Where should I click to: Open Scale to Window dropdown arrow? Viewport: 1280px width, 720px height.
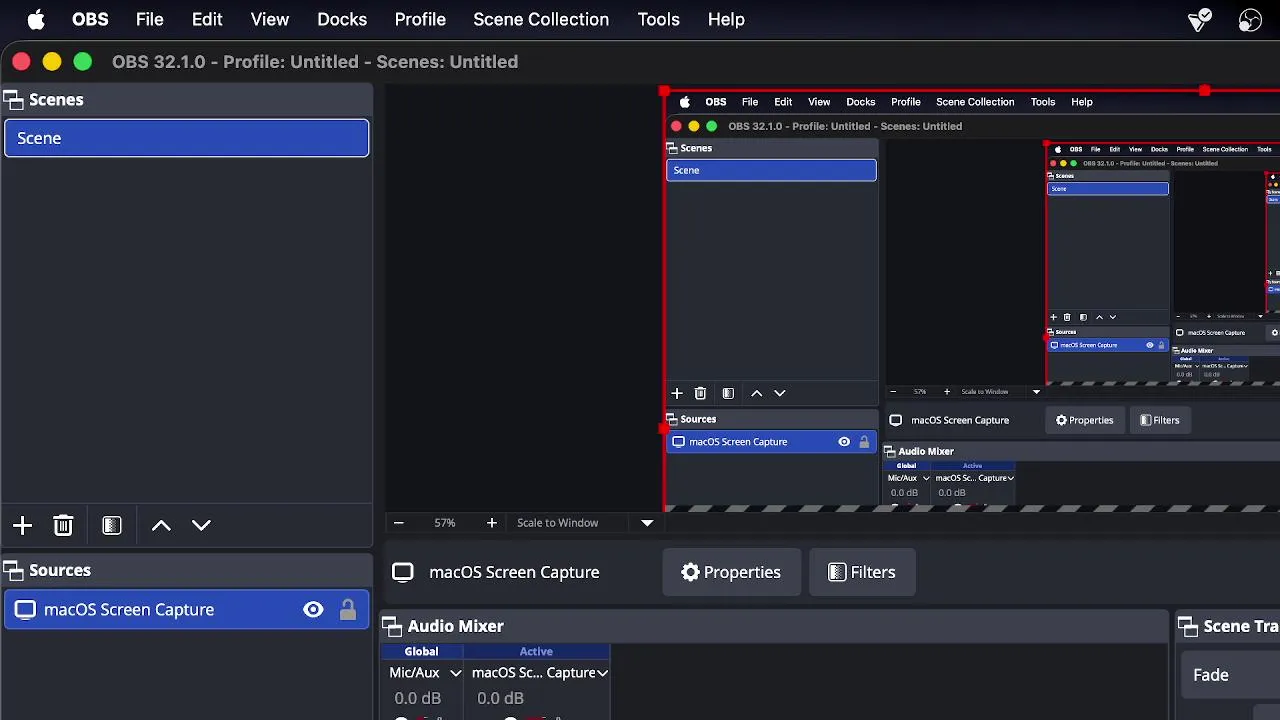pos(647,523)
